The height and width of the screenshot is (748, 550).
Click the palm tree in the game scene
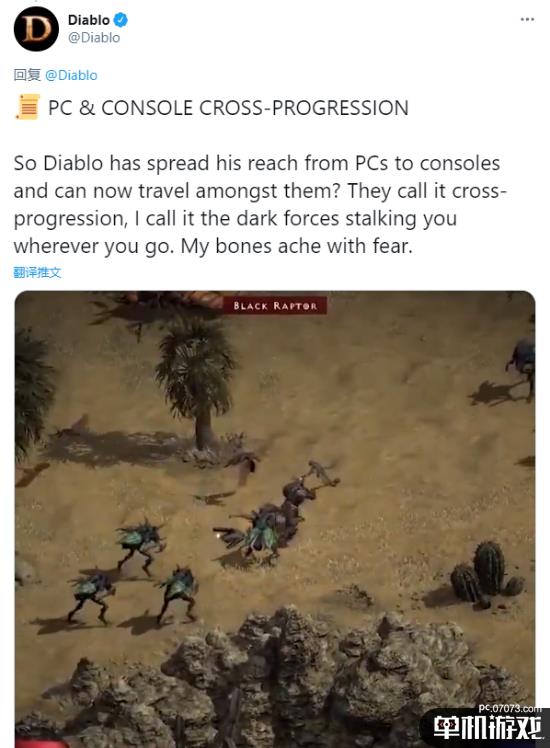pyautogui.click(x=196, y=384)
